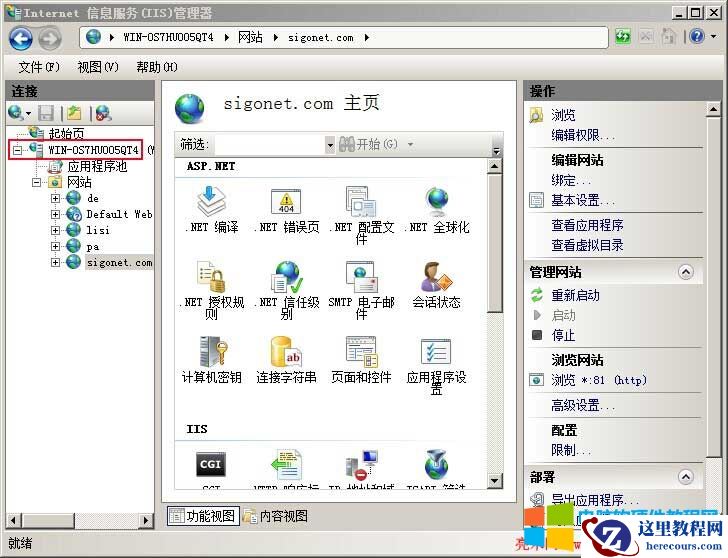Expand the lisi site node
Image resolution: width=728 pixels, height=558 pixels.
click(55, 230)
